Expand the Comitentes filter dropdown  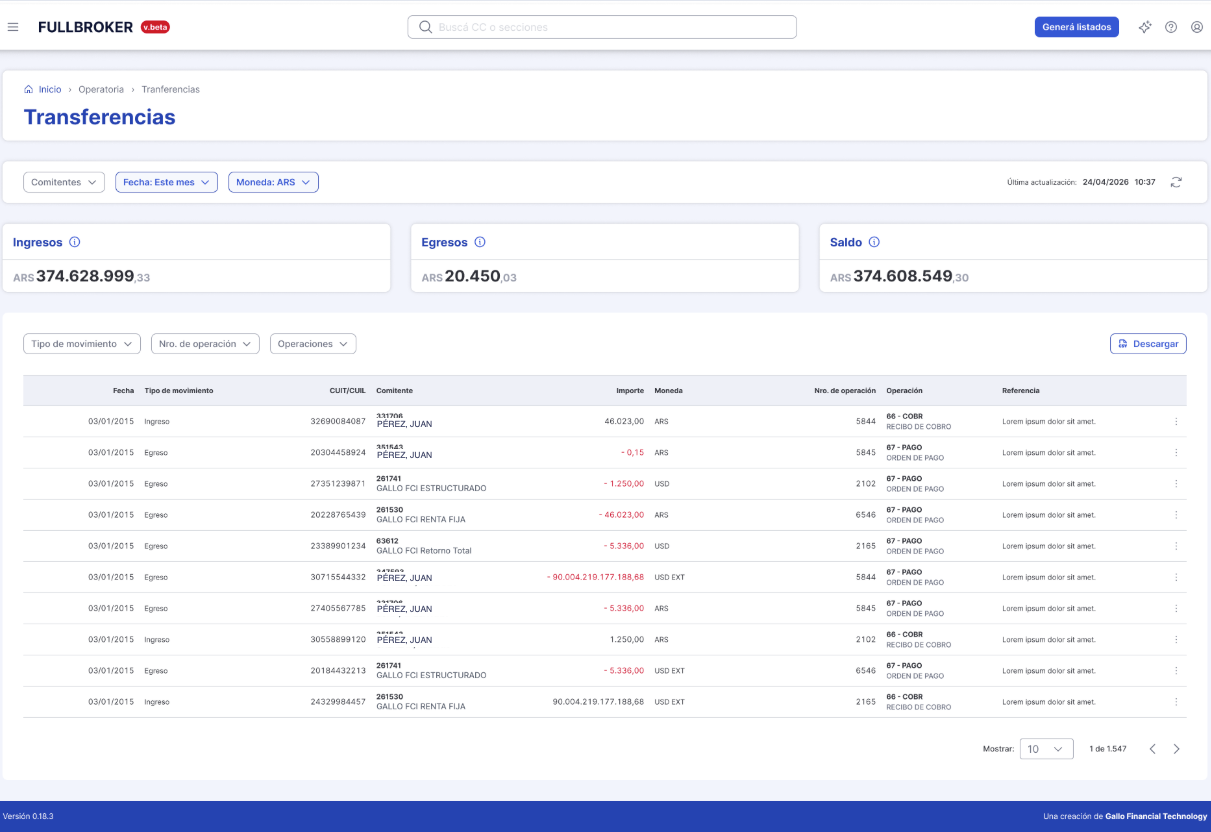point(64,182)
